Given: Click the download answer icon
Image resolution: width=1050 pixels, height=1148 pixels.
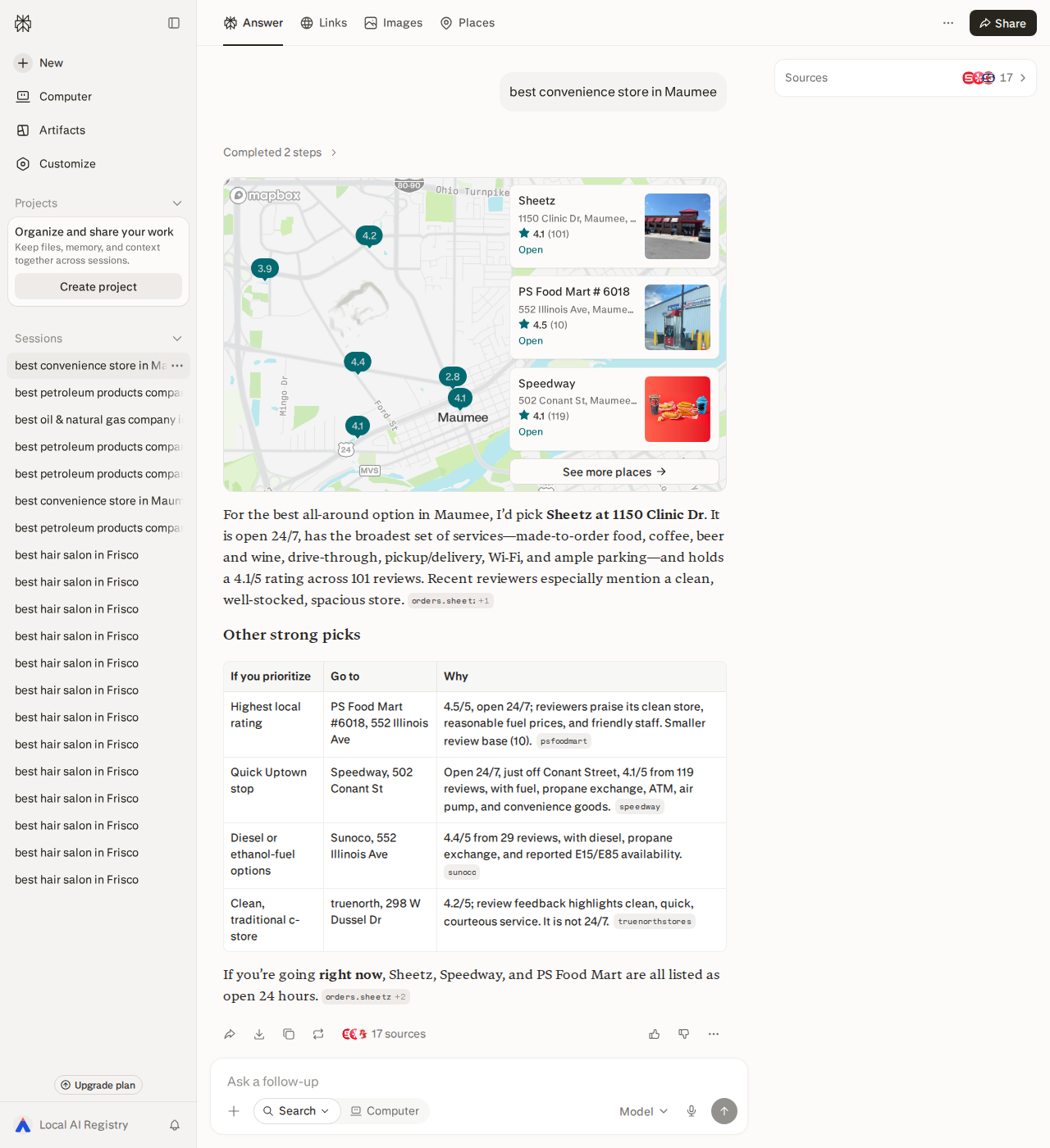Looking at the screenshot, I should click(x=259, y=1034).
